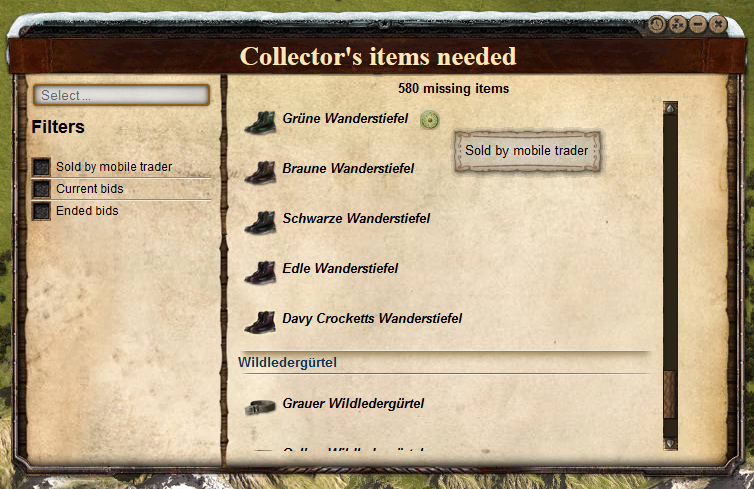Click the scrollbar down arrow
The image size is (754, 489).
(x=670, y=443)
